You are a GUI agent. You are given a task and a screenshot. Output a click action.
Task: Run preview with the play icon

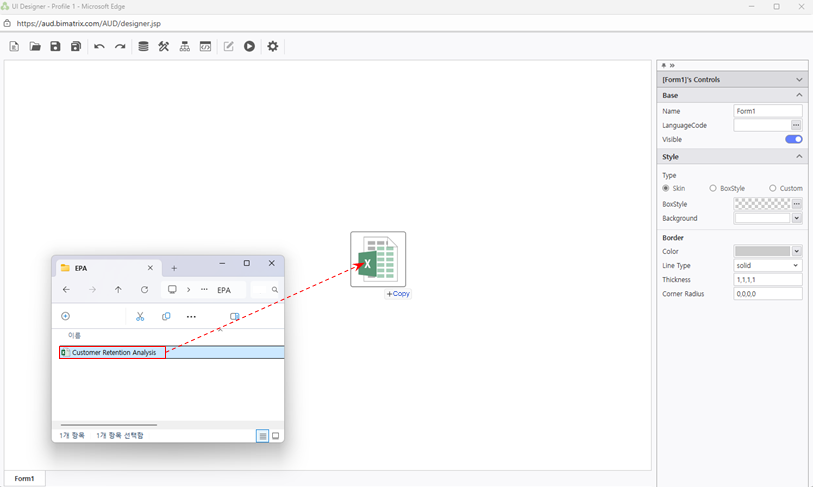point(249,47)
